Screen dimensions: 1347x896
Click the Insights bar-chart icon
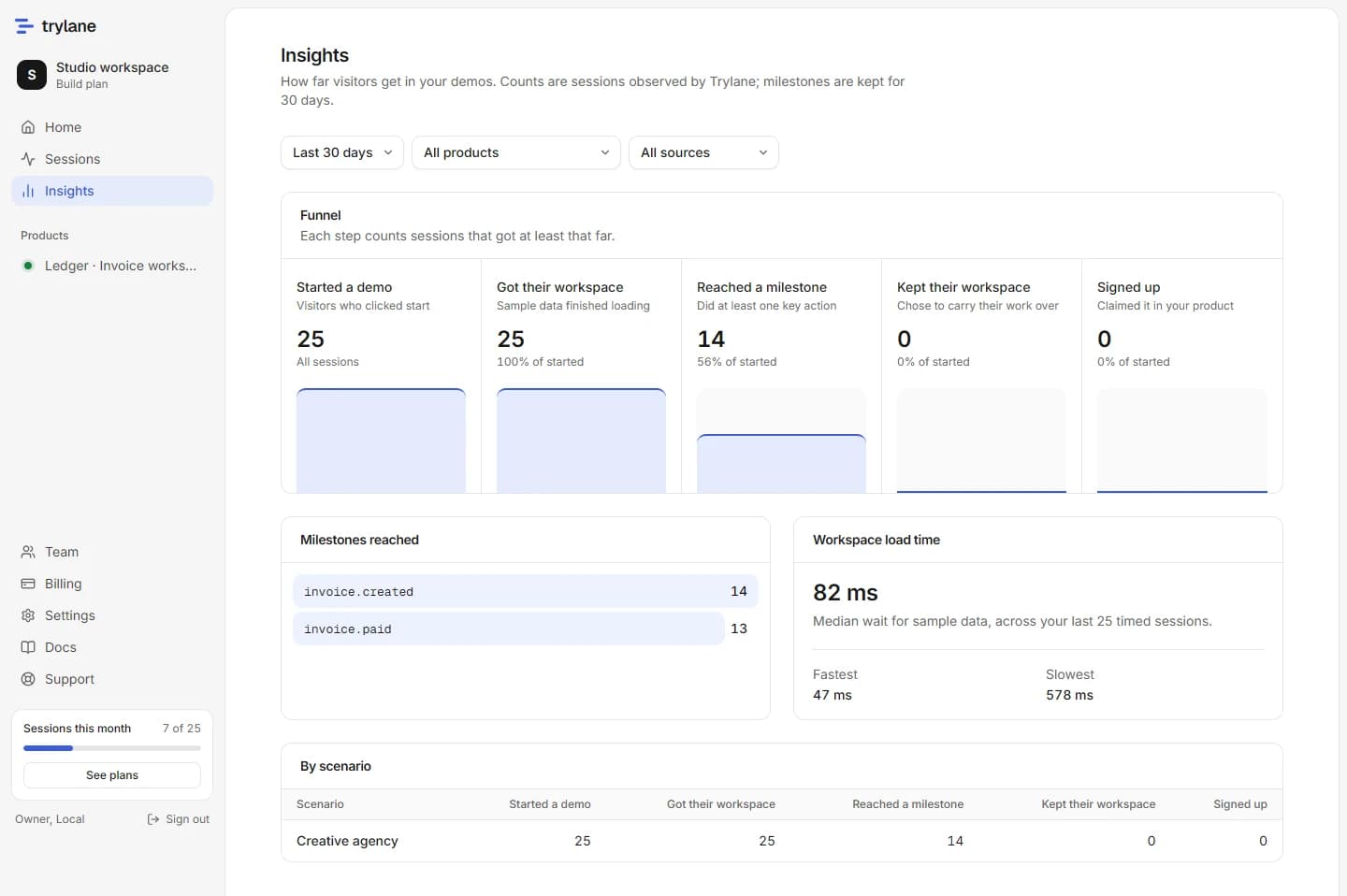click(x=28, y=191)
